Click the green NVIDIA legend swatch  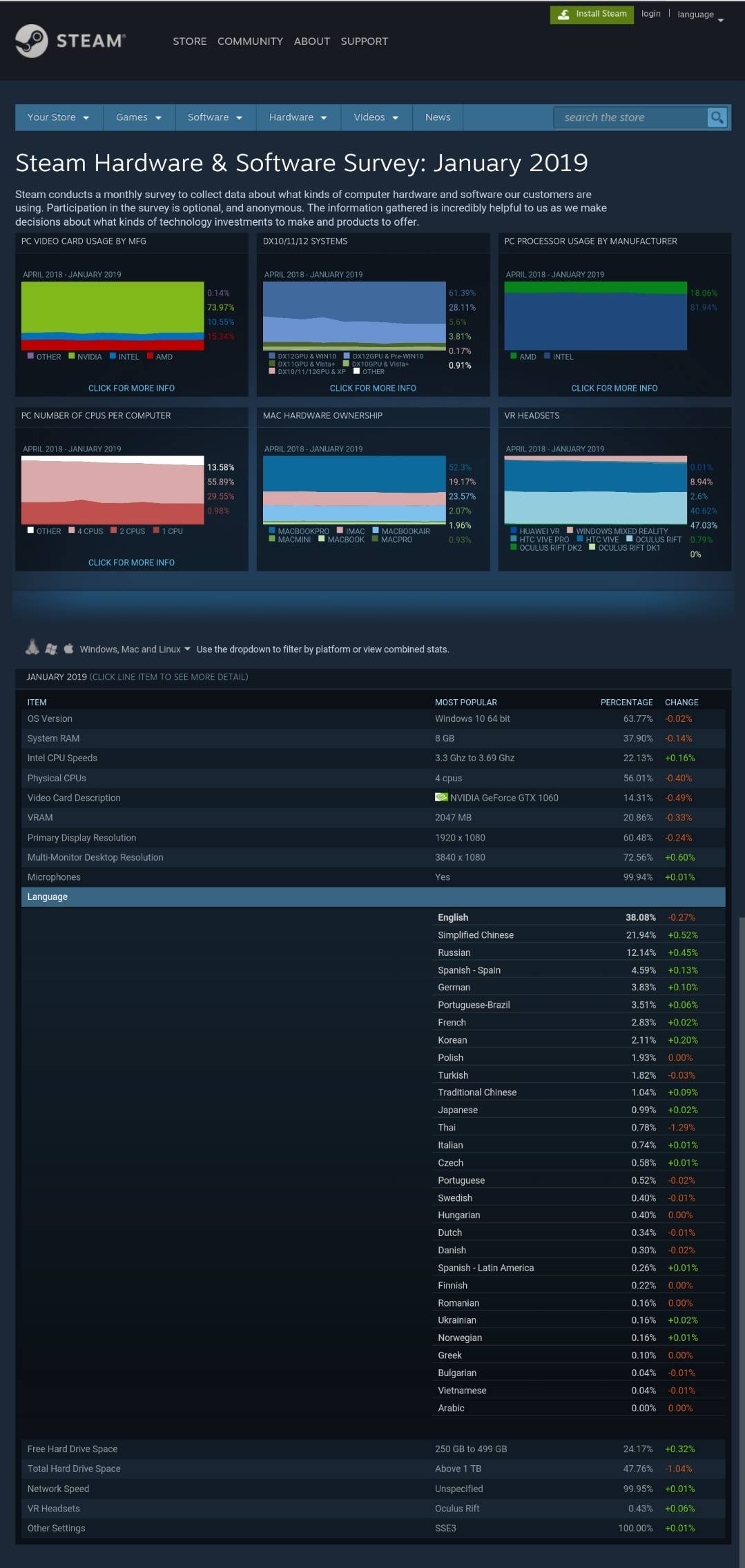(72, 356)
